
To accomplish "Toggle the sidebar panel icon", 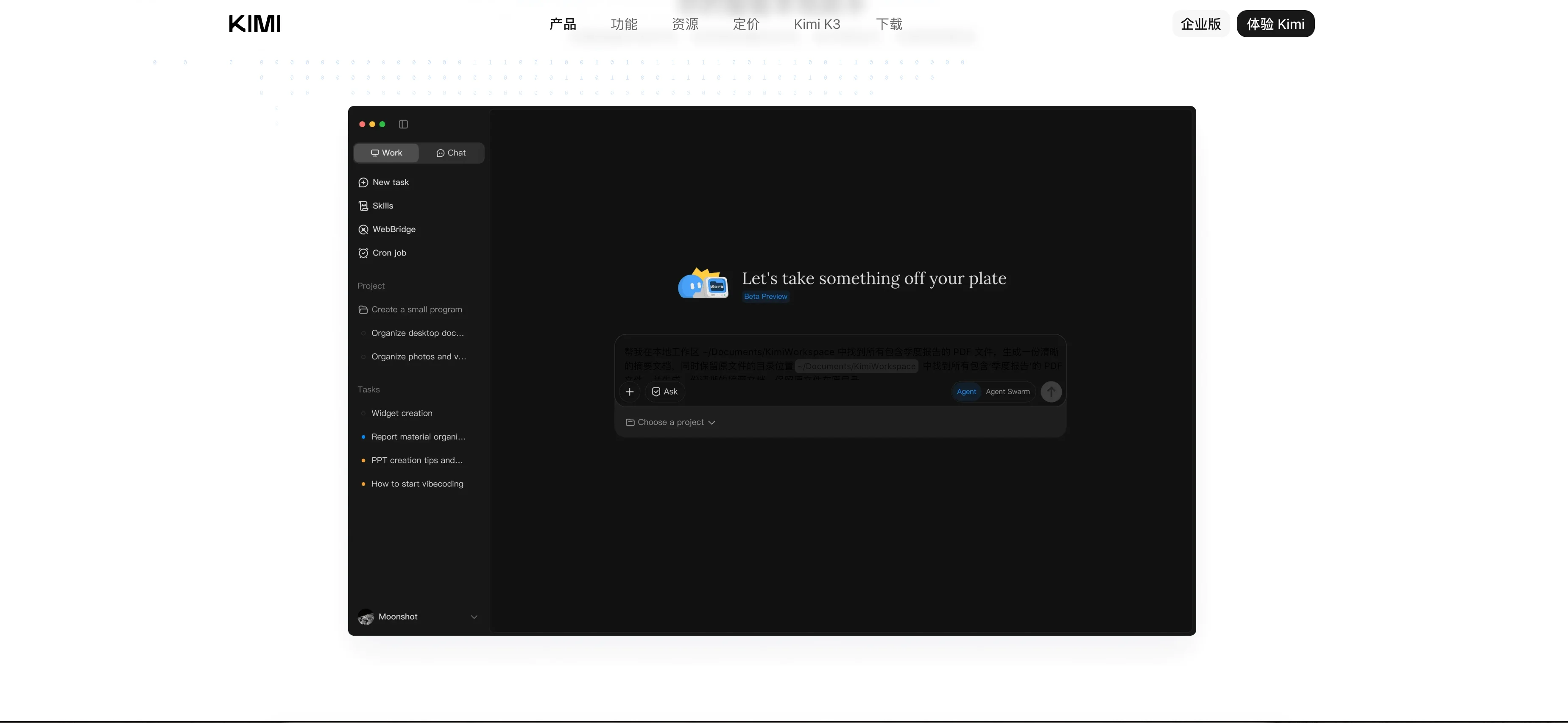I will pyautogui.click(x=403, y=124).
